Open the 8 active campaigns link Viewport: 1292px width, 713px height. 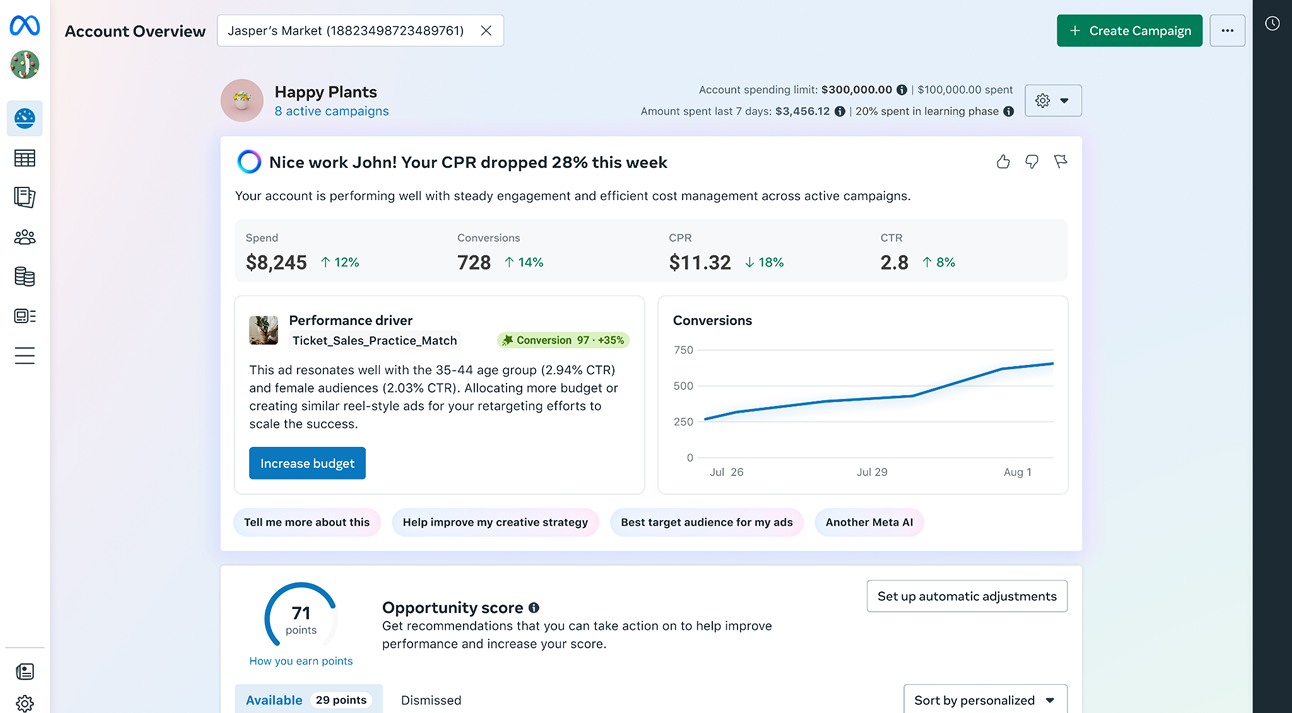click(332, 111)
